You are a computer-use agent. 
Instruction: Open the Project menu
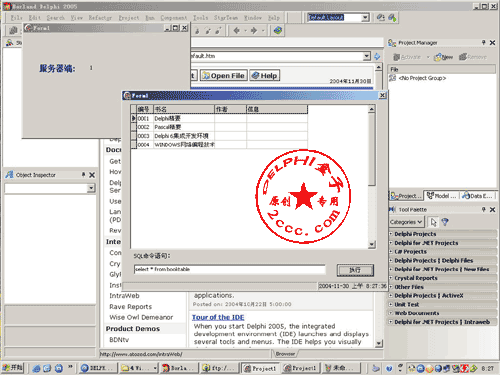point(129,18)
